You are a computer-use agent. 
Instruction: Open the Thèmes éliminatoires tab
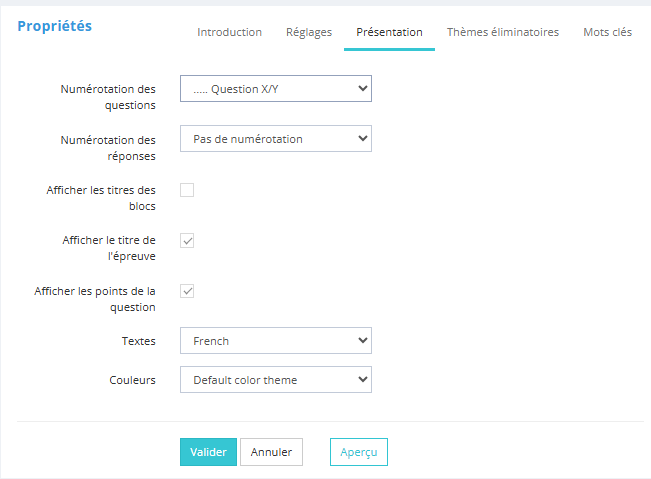[502, 32]
